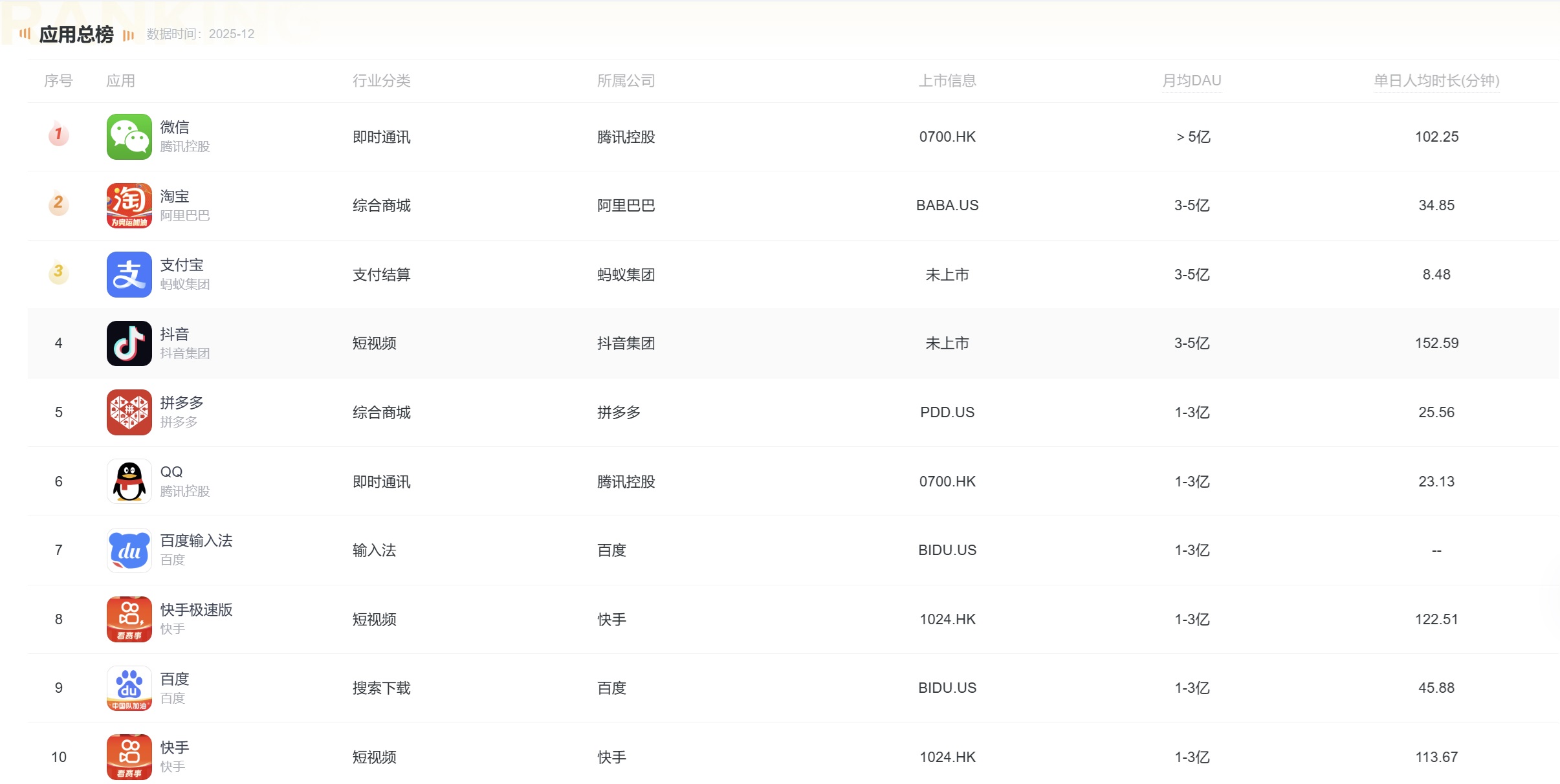The width and height of the screenshot is (1560, 784).
Task: Select the QQ penguin icon in rank 6
Action: click(x=129, y=481)
